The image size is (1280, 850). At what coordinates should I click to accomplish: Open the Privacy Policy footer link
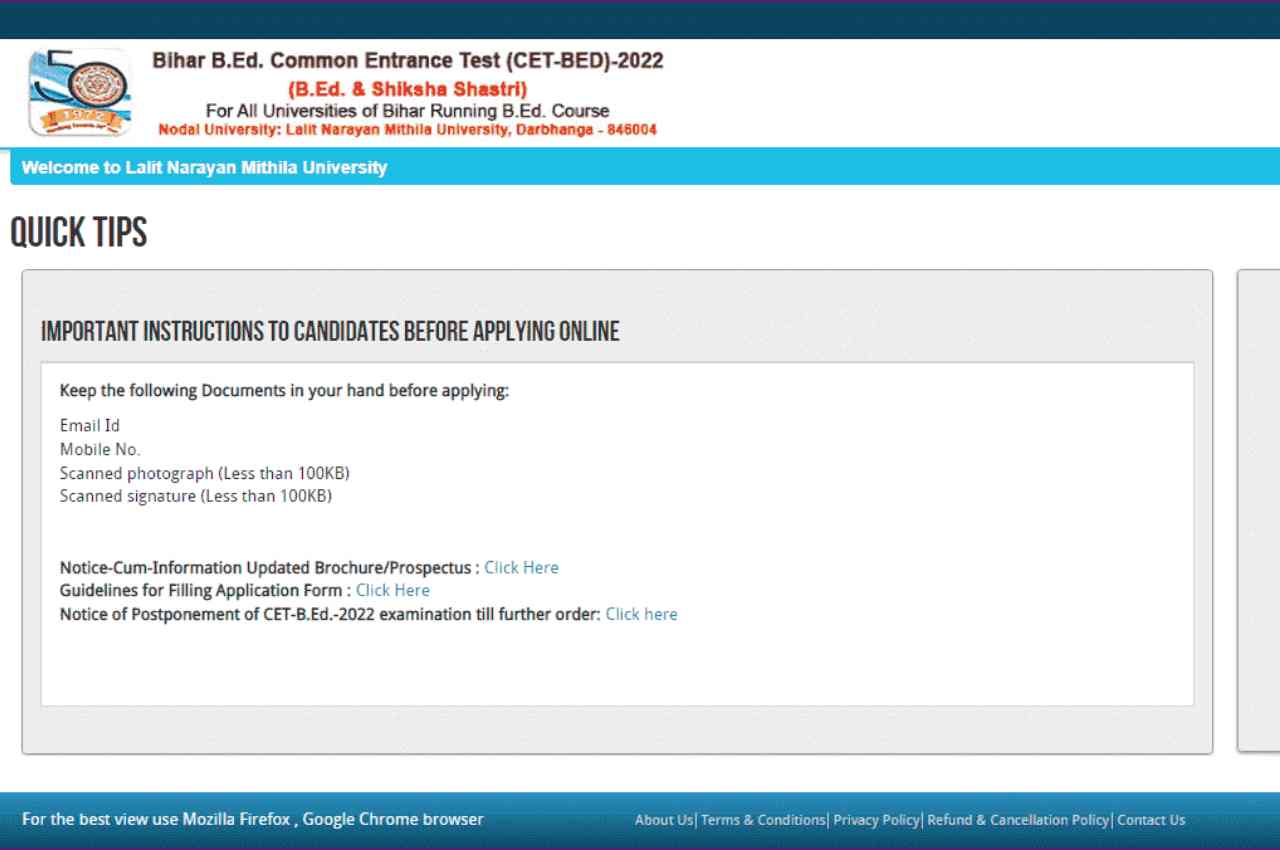876,820
